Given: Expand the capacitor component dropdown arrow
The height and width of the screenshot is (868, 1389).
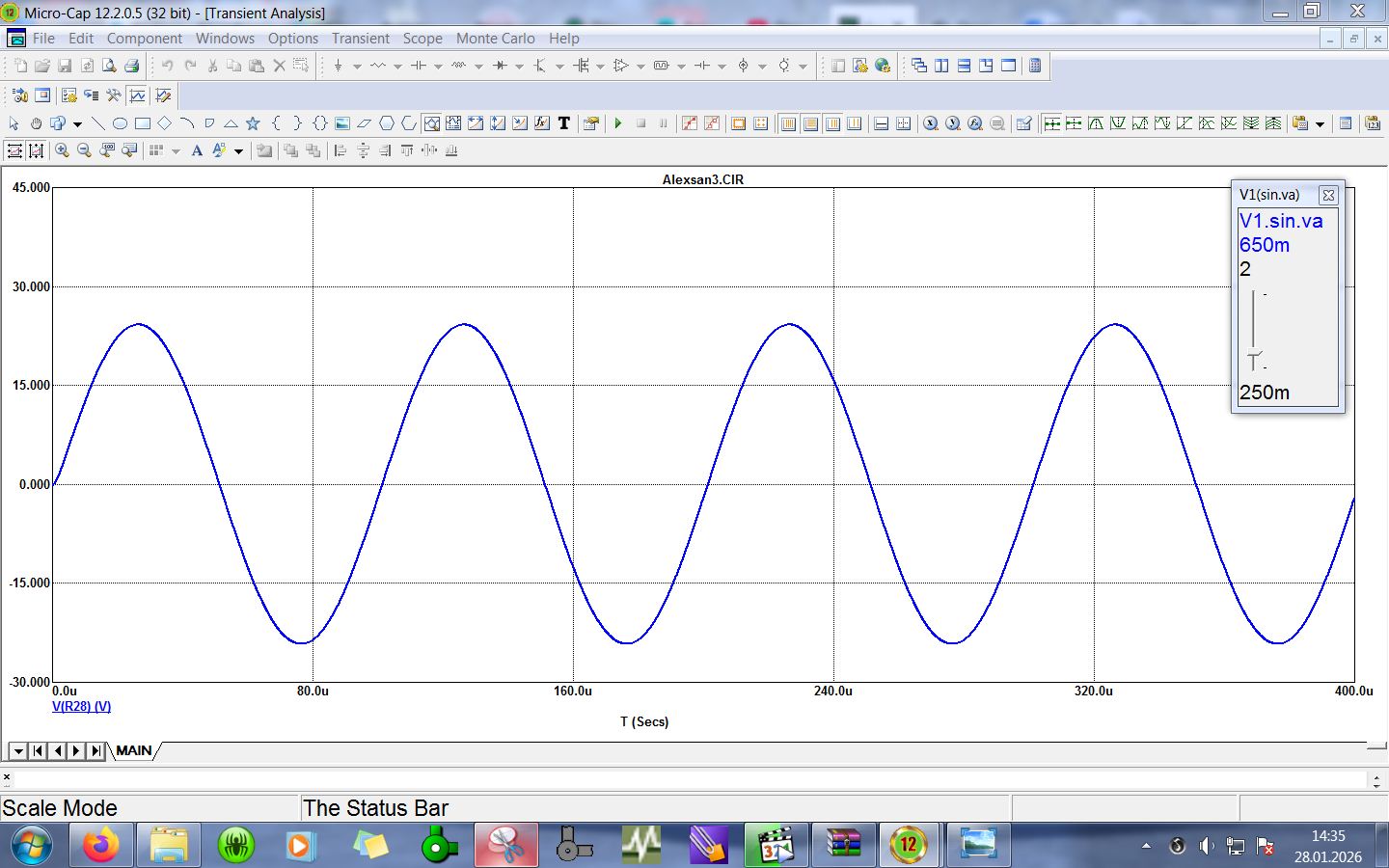Looking at the screenshot, I should pos(438,67).
